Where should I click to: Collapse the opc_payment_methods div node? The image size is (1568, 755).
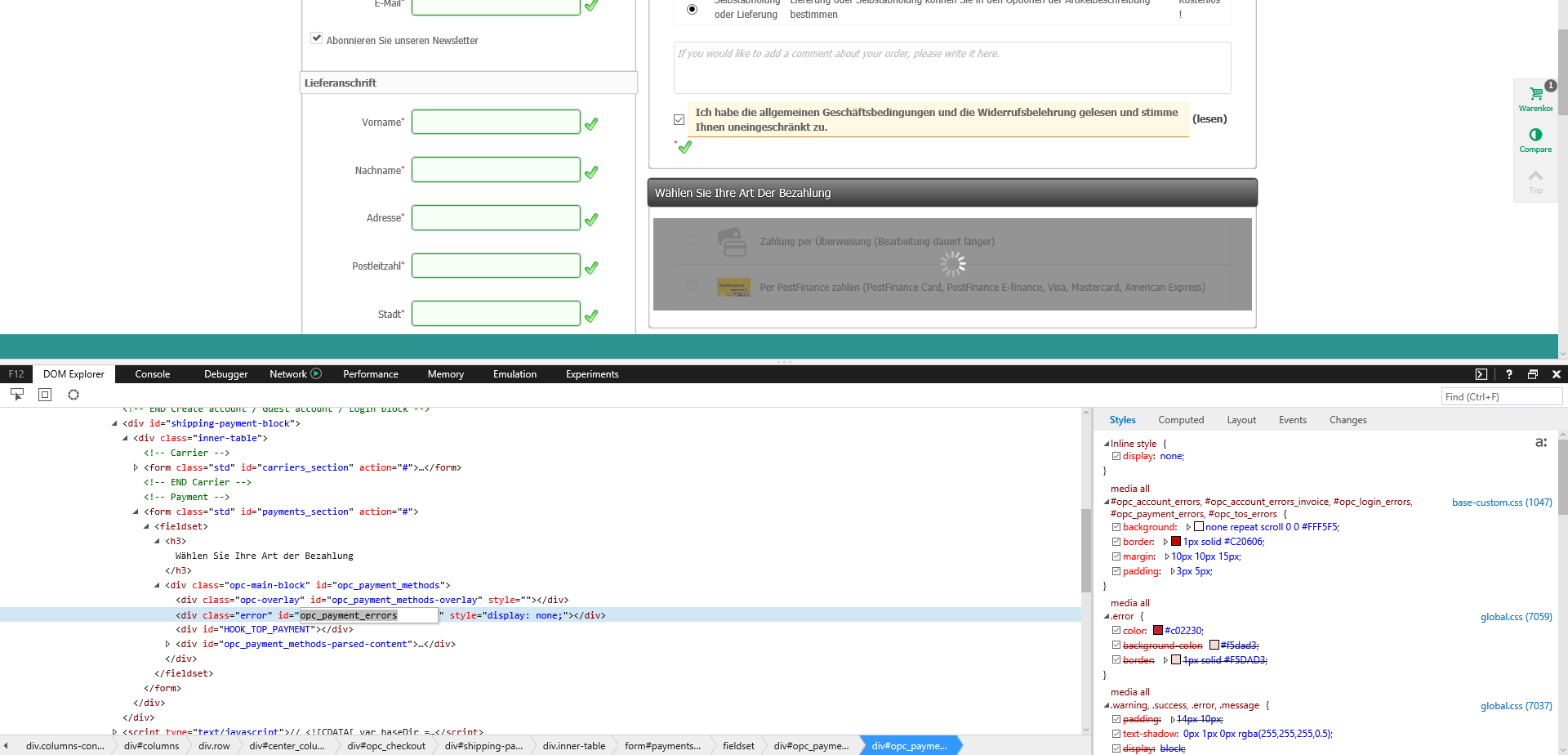tap(157, 585)
